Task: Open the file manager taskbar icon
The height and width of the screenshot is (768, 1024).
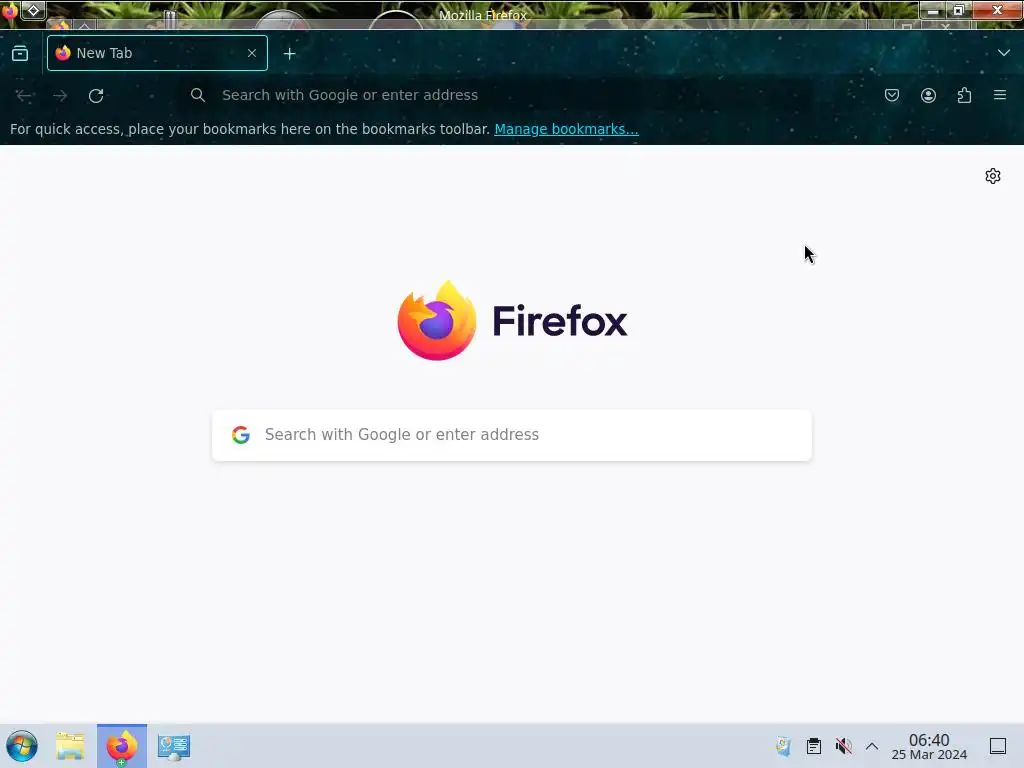Action: tap(70, 746)
